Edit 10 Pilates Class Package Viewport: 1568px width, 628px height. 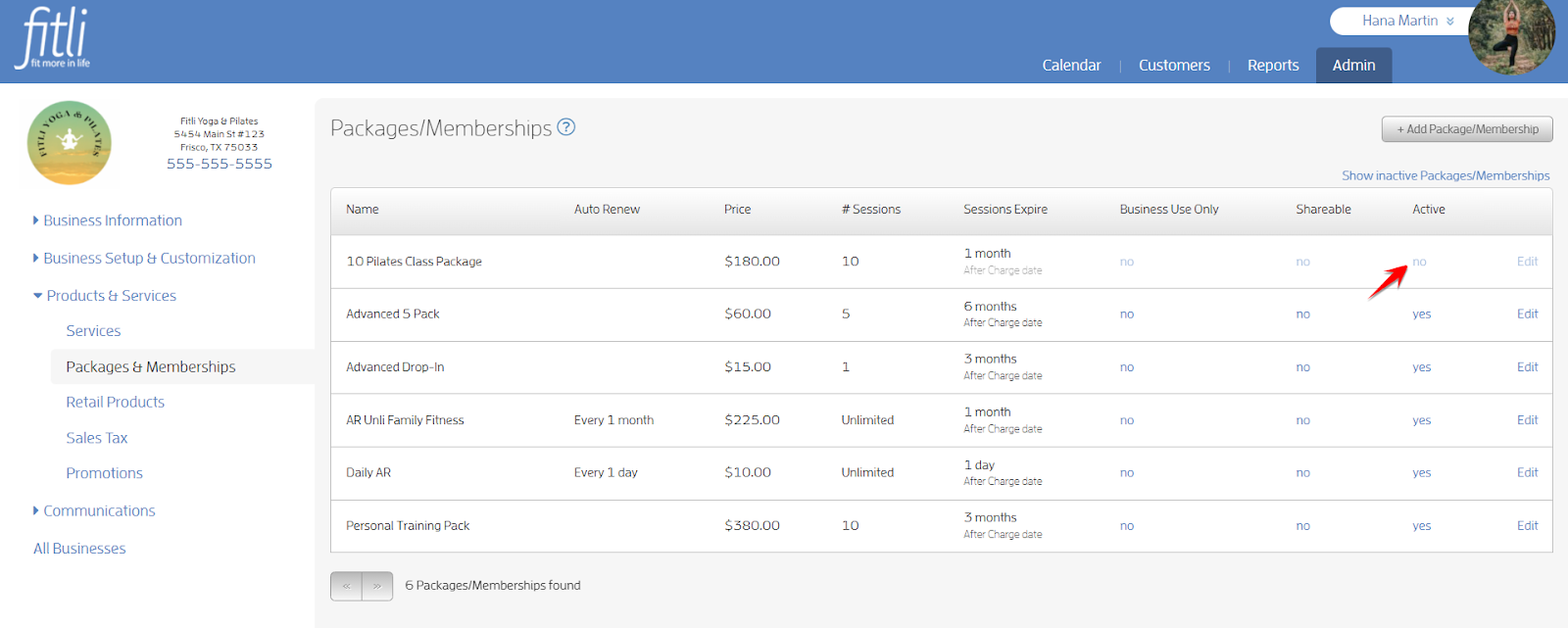point(1527,262)
